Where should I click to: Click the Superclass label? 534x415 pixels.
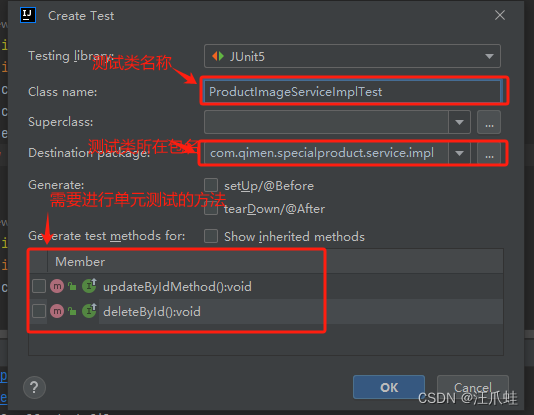61,122
